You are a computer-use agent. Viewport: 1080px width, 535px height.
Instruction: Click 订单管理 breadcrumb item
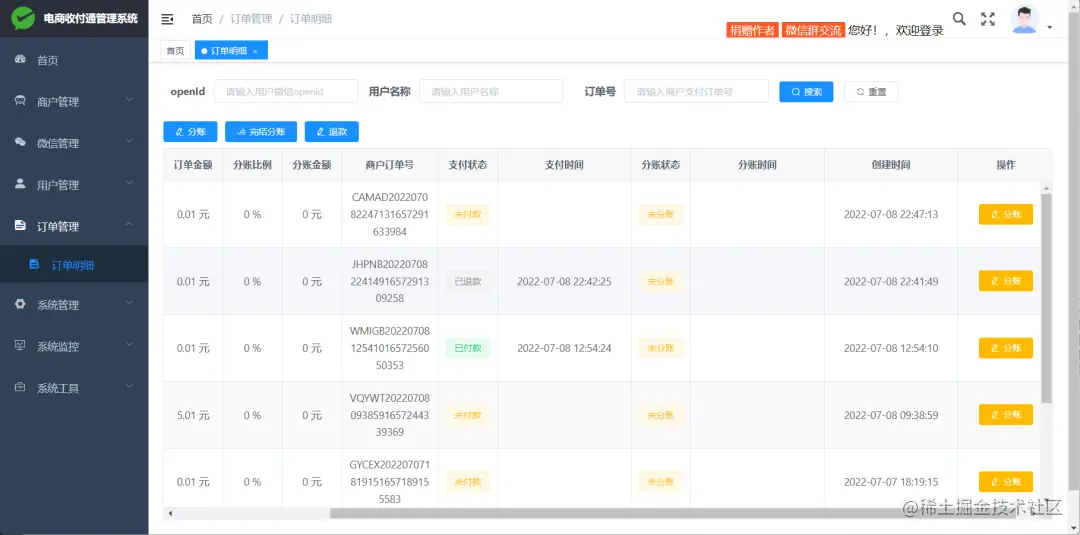[x=251, y=19]
